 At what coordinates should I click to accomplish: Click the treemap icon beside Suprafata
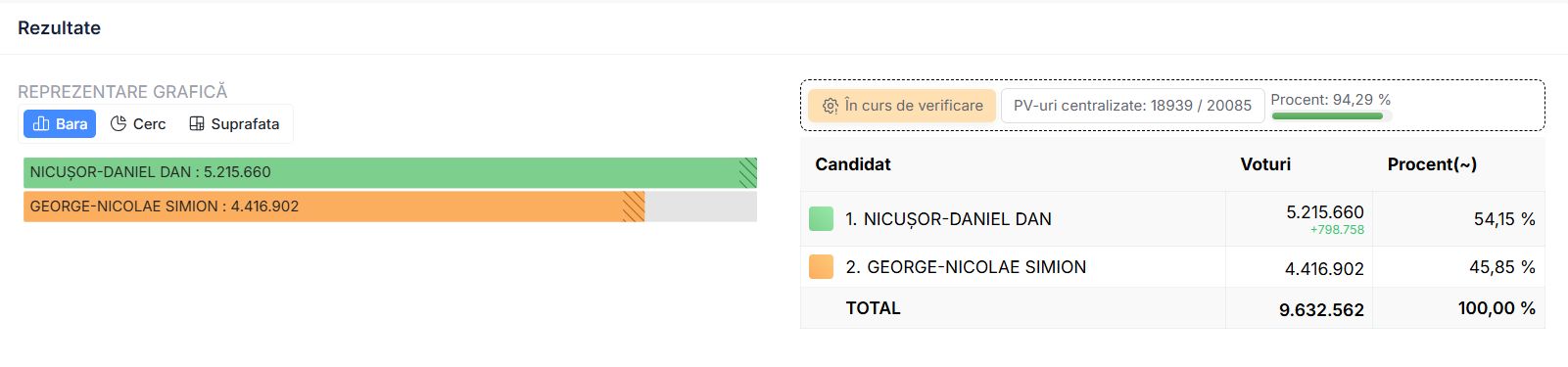[197, 123]
